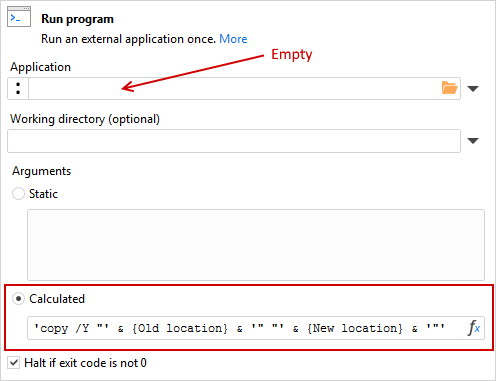This screenshot has width=496, height=381.
Task: Click inside the Static arguments text area
Action: [x=256, y=245]
